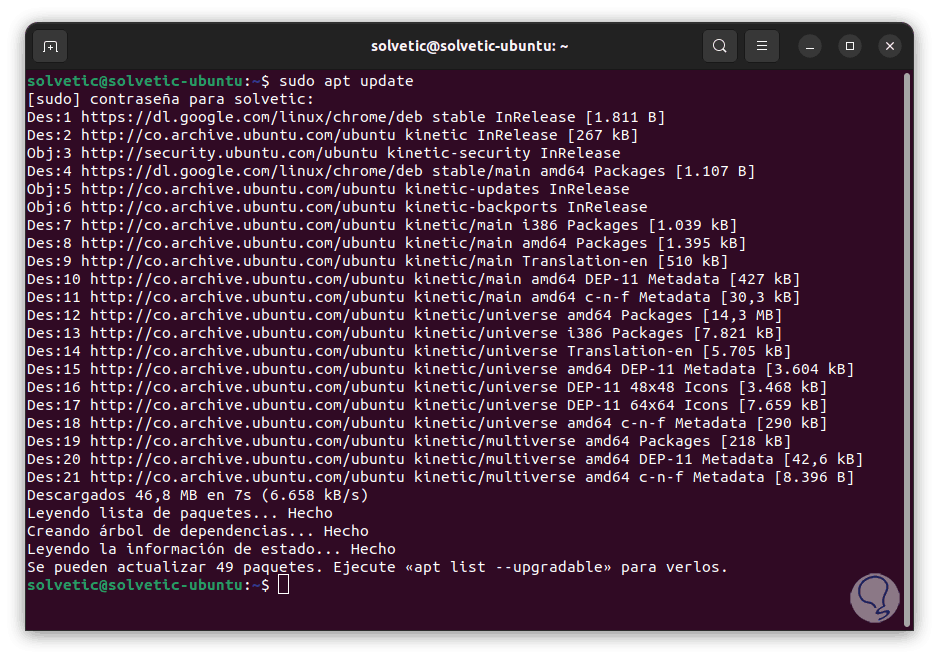Click the Des:9 Translation-en line
939x659 pixels.
point(377,261)
